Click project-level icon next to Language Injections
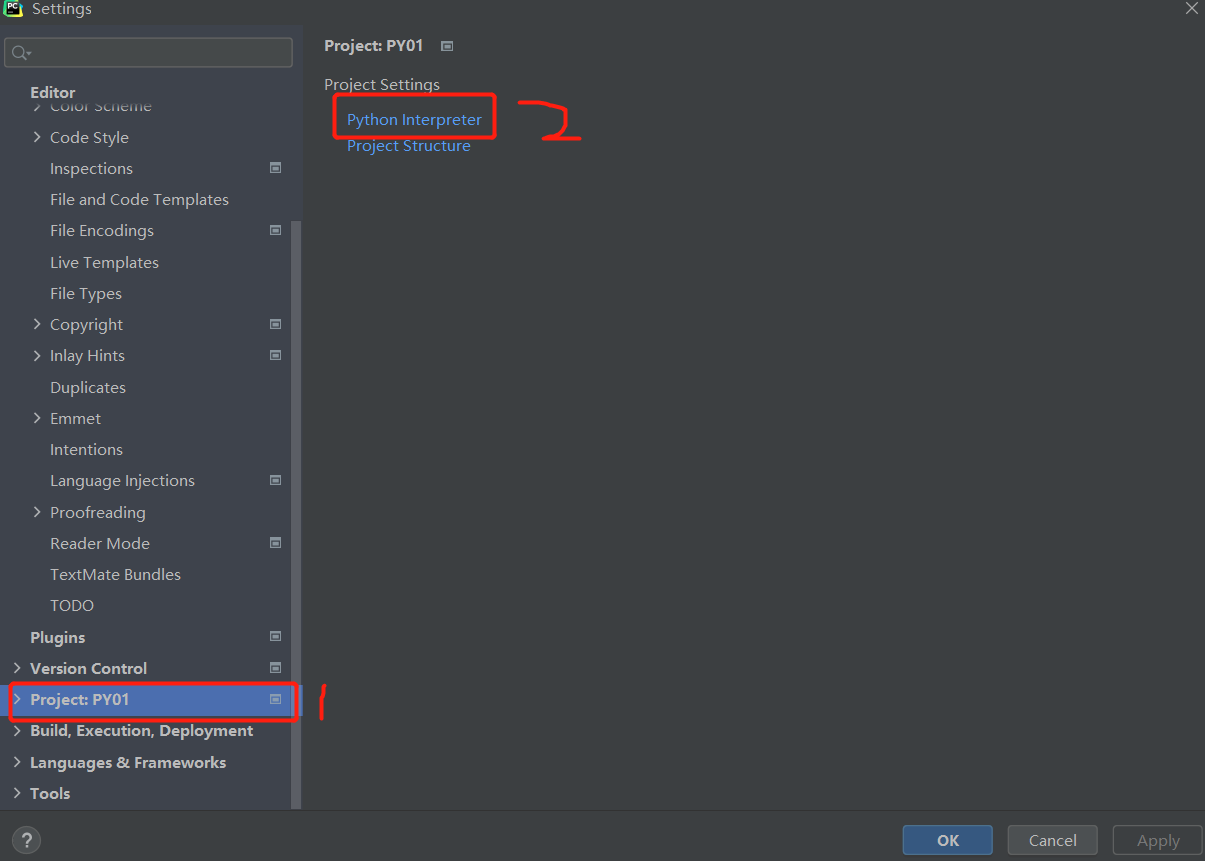The width and height of the screenshot is (1205, 861). click(276, 480)
